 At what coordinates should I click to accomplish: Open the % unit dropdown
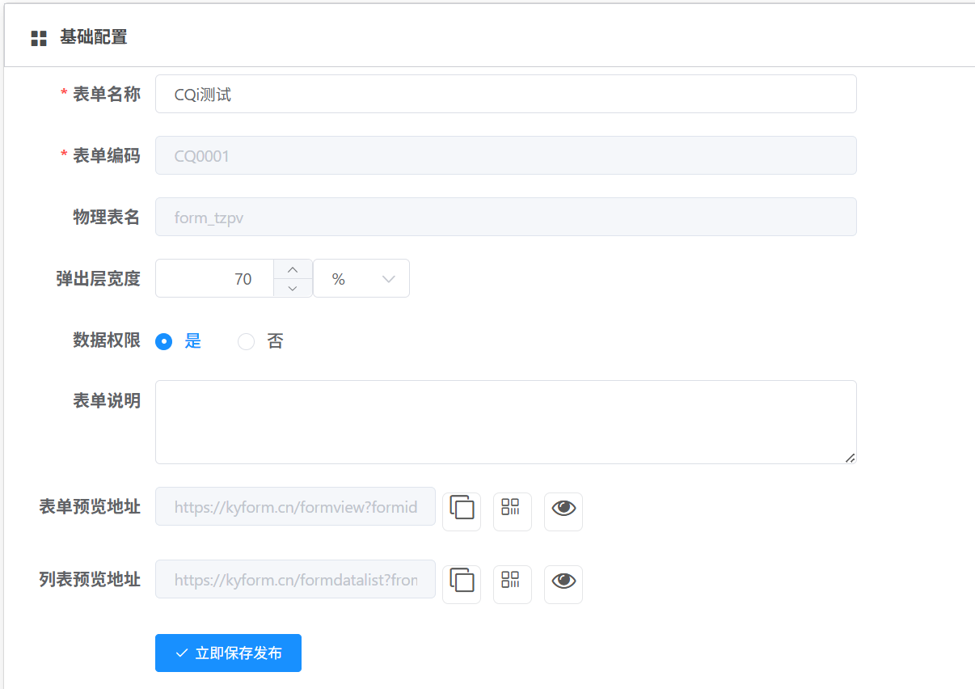coord(361,279)
